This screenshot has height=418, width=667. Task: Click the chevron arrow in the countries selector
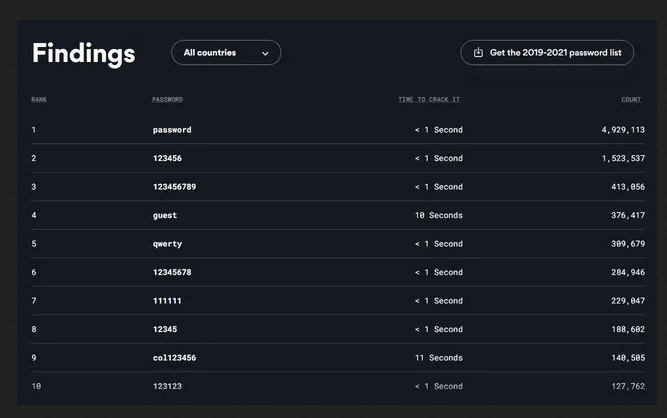tap(265, 54)
